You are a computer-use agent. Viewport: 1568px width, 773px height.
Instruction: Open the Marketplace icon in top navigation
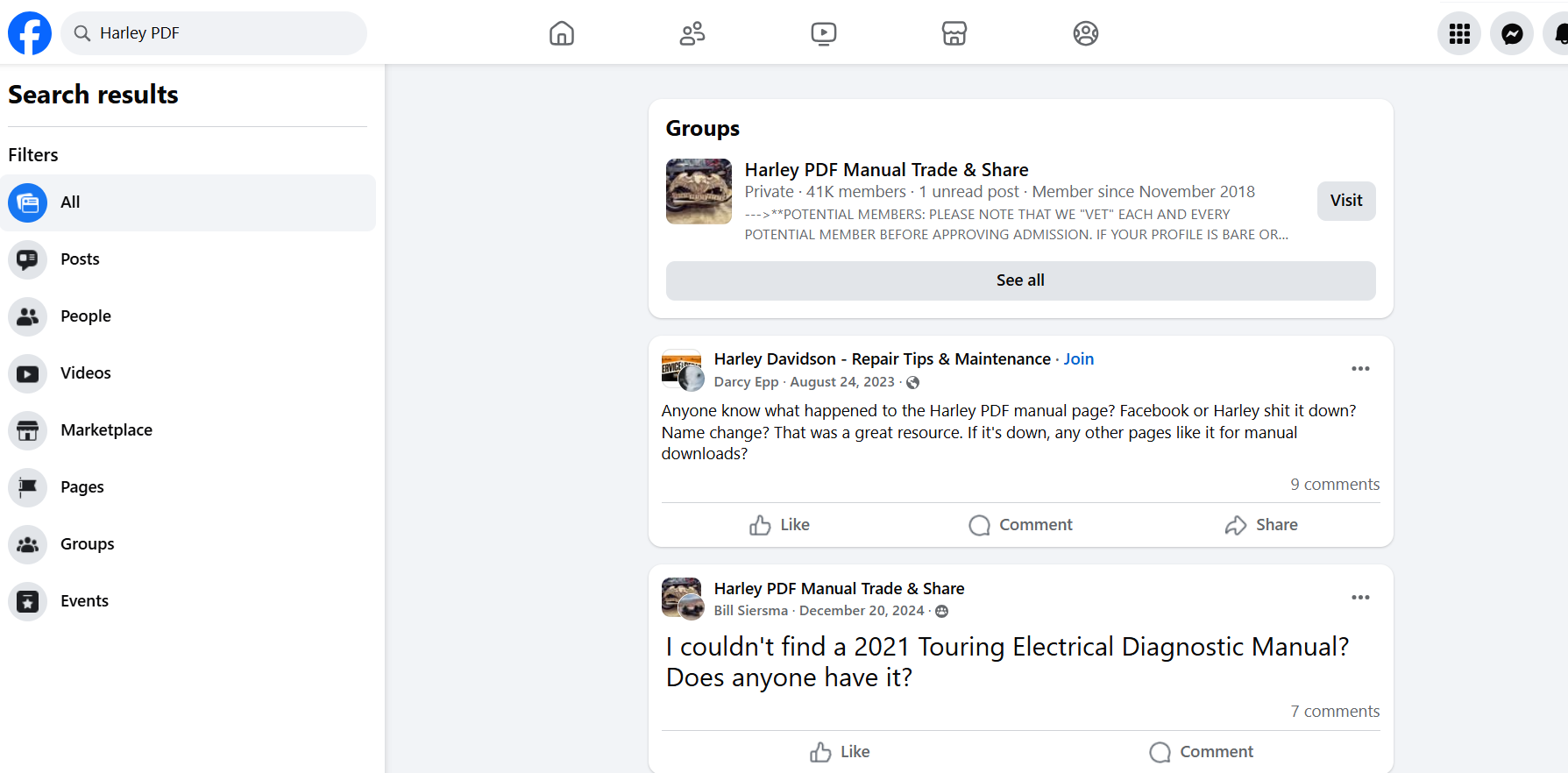point(954,33)
